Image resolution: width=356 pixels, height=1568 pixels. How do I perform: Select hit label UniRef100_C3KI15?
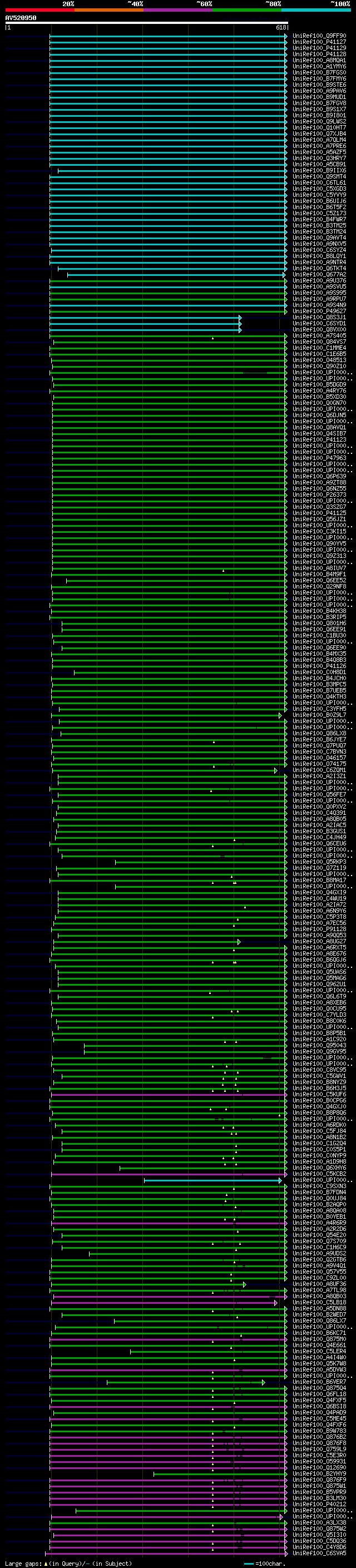pyautogui.click(x=319, y=531)
